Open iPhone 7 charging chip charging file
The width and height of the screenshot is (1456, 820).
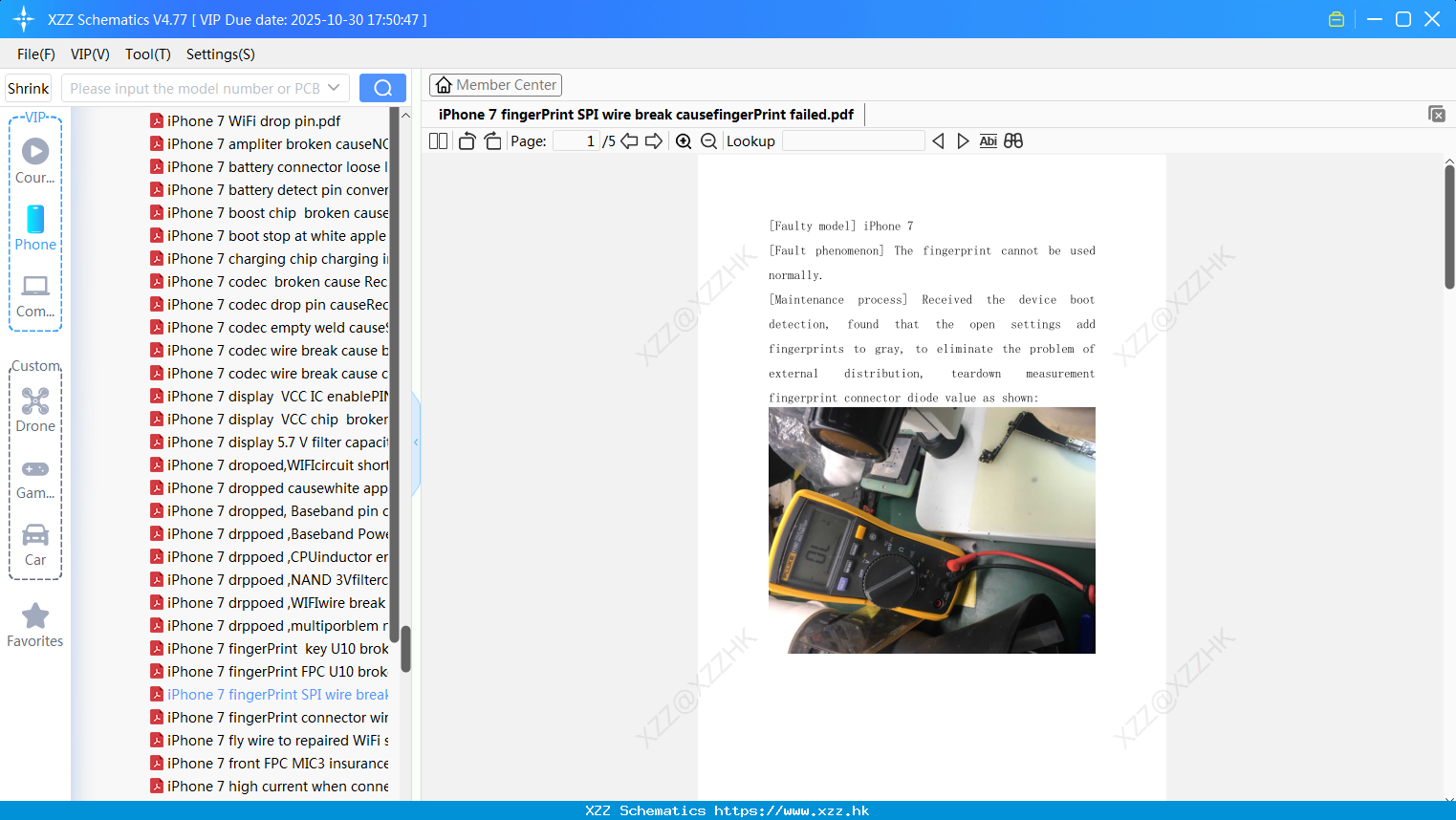(278, 258)
